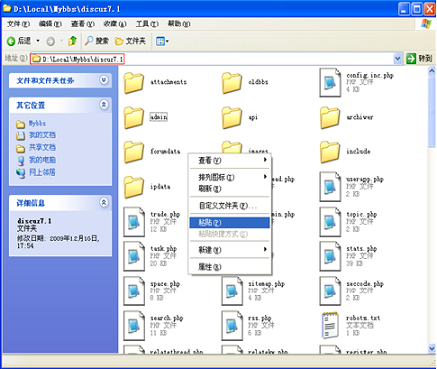This screenshot has width=437, height=369.
Task: Select the config.inc.php file icon
Action: tap(330, 83)
